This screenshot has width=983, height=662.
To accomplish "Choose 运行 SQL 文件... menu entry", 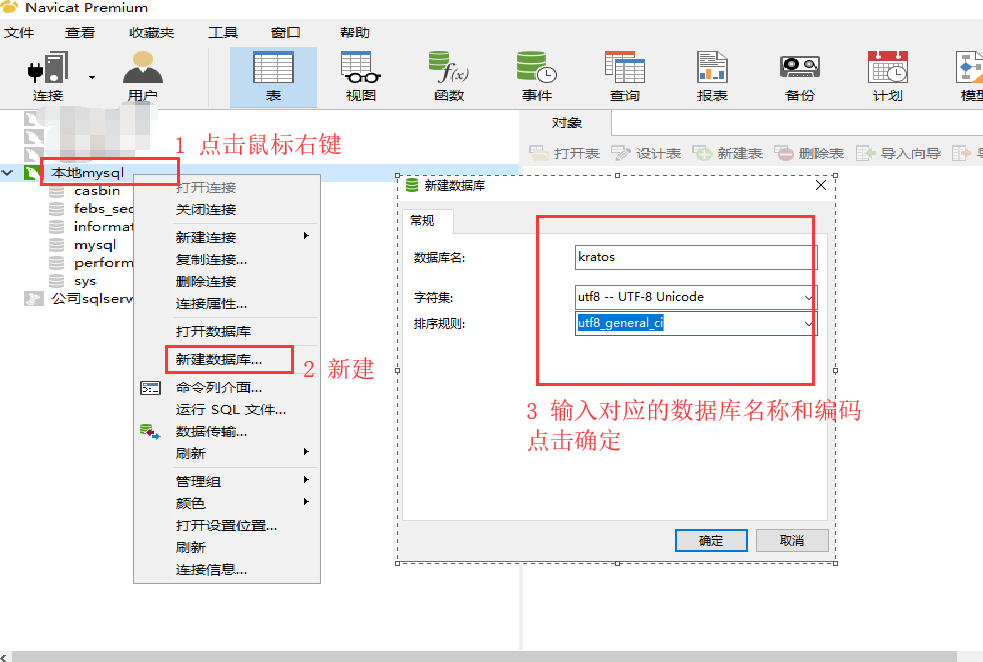I will pyautogui.click(x=231, y=409).
